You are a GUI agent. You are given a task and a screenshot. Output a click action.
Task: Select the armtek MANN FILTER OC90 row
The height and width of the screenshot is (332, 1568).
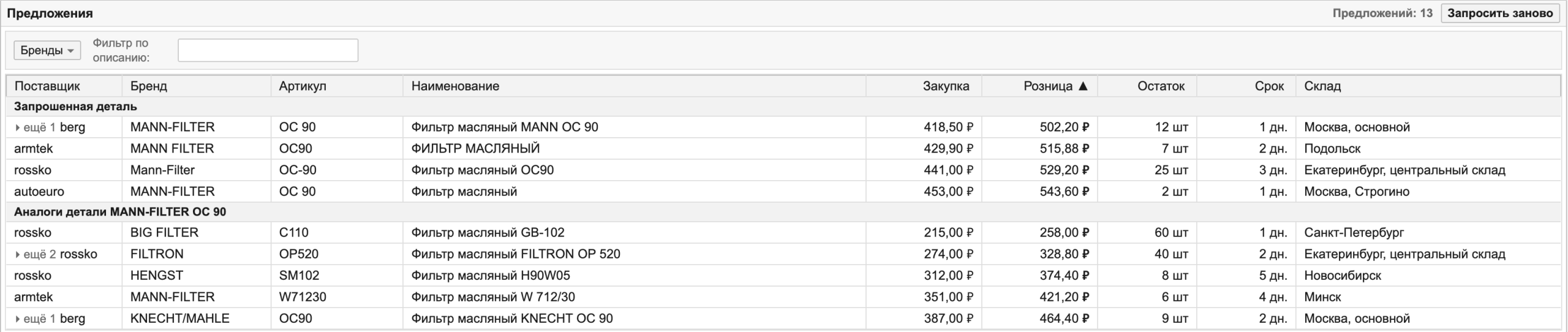783,149
